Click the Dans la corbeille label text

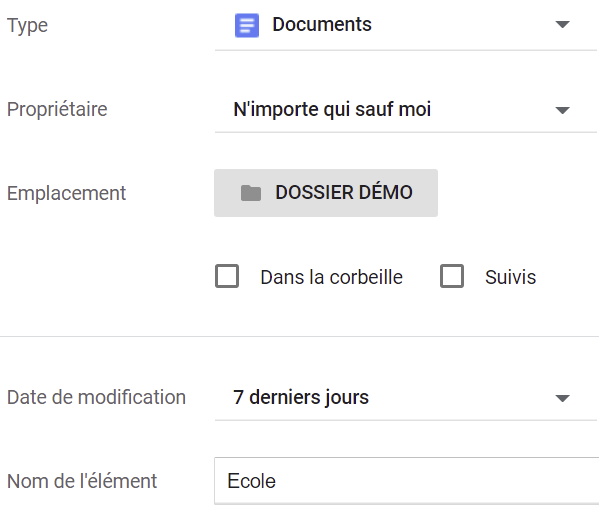pos(332,277)
